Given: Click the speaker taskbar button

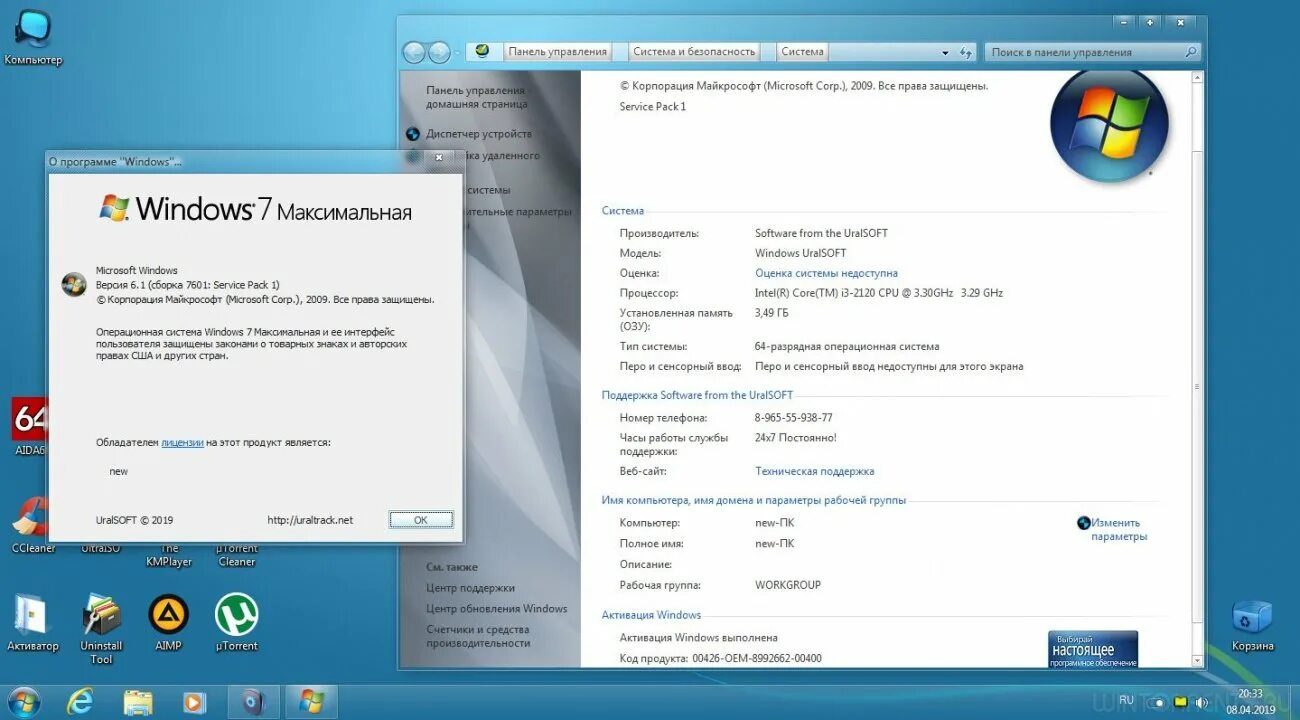Looking at the screenshot, I should [x=253, y=701].
